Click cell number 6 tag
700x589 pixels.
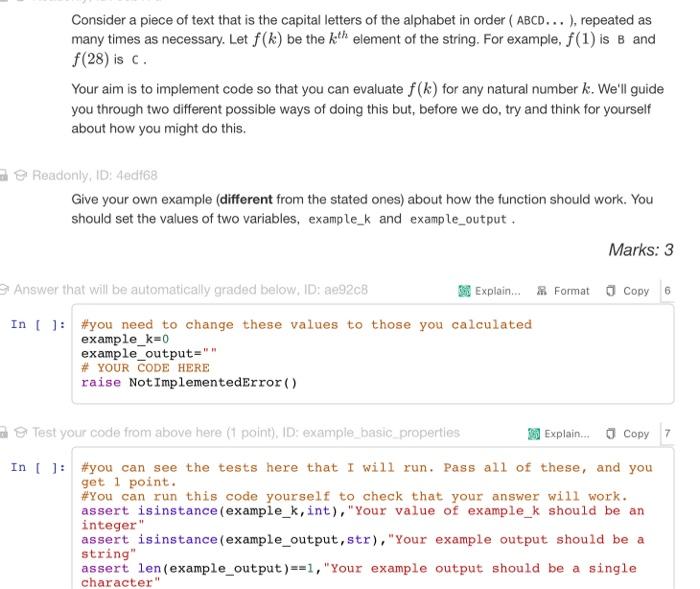coord(667,291)
